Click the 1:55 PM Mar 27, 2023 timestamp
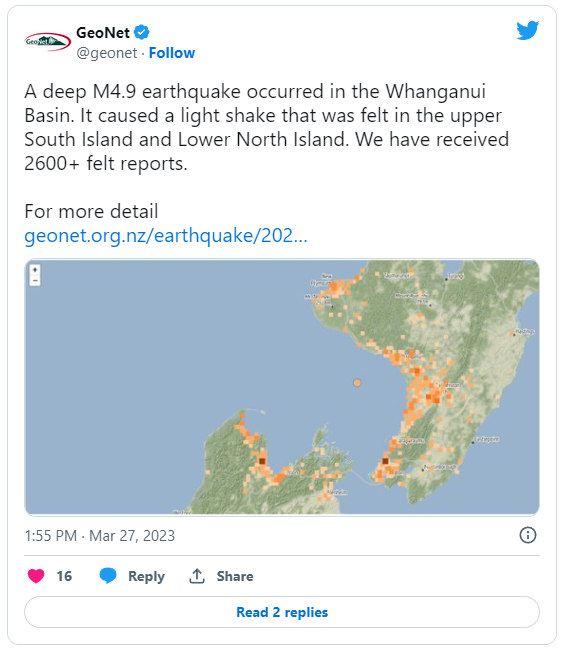This screenshot has height=651, width=563. pyautogui.click(x=100, y=536)
